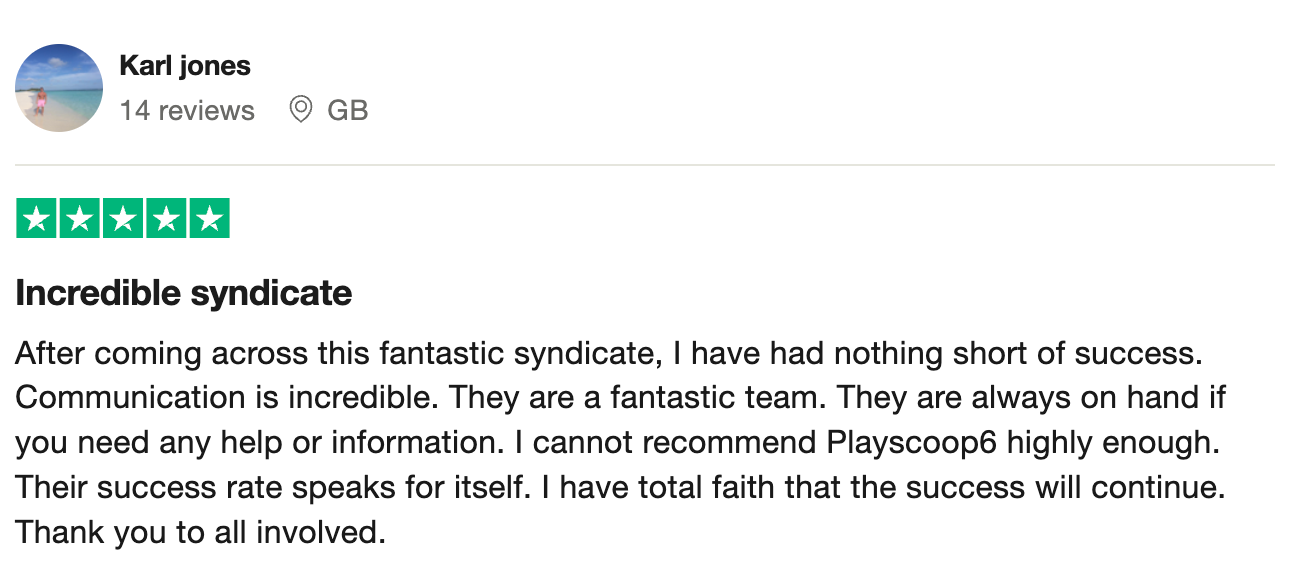Select the third green rating star

(123, 219)
